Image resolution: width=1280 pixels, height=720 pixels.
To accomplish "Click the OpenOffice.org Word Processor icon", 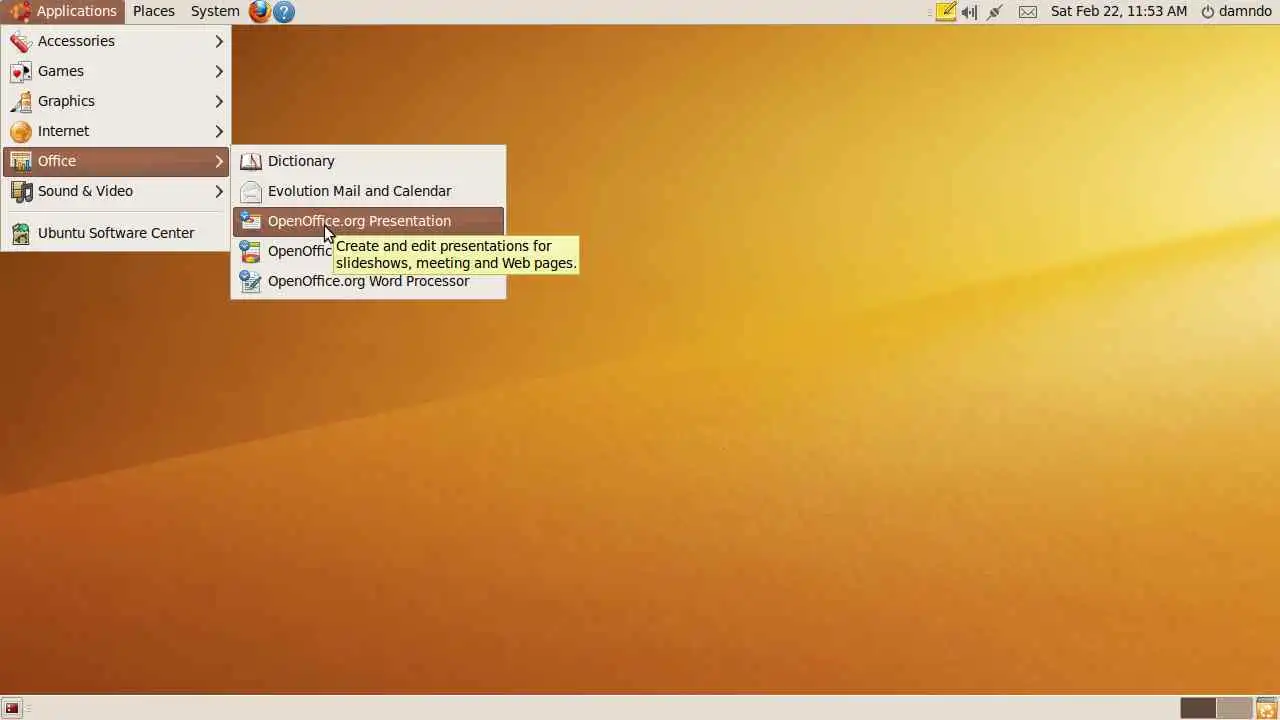I will coord(251,281).
